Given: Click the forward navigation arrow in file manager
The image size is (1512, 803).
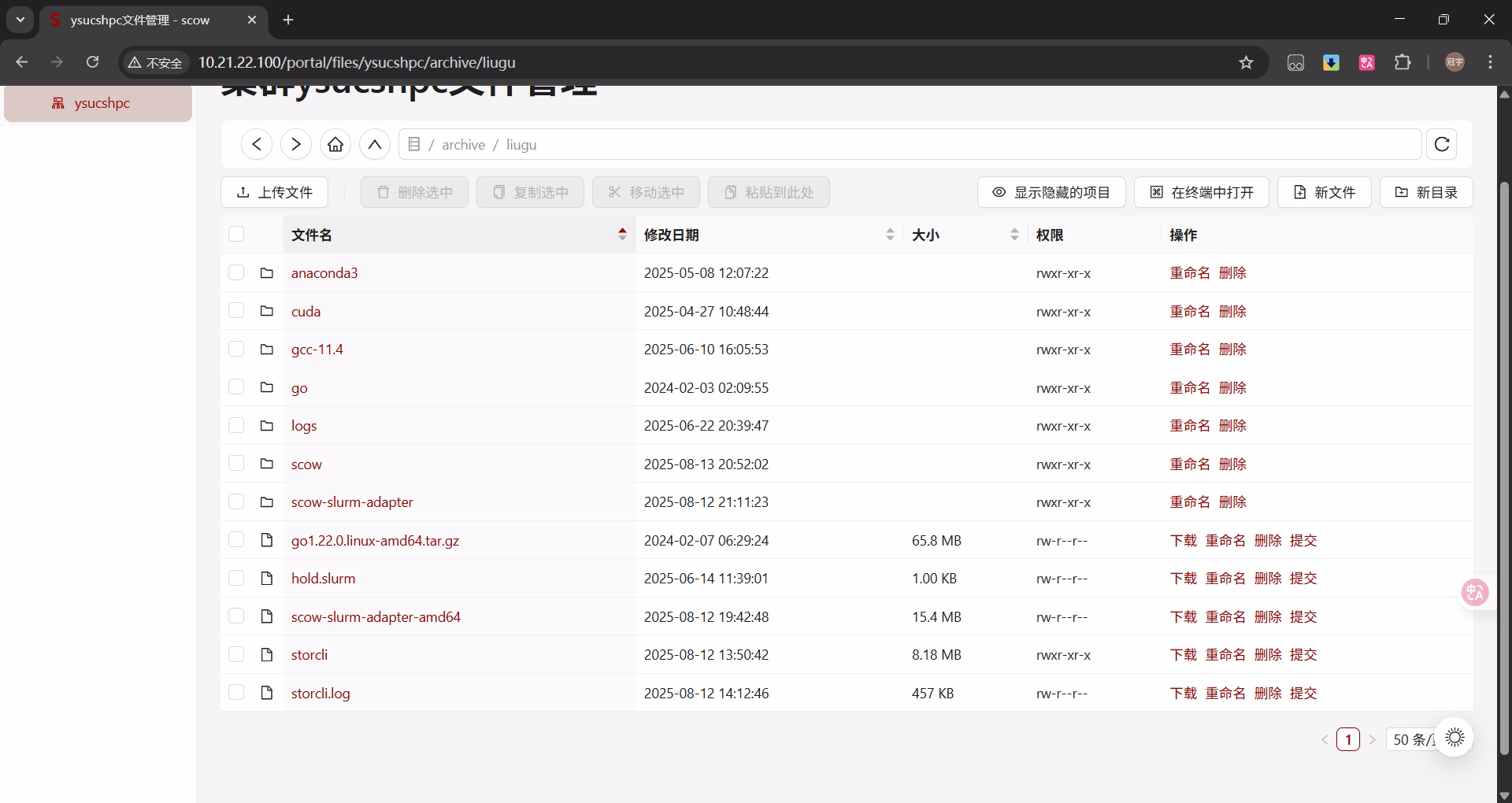Looking at the screenshot, I should pos(296,144).
